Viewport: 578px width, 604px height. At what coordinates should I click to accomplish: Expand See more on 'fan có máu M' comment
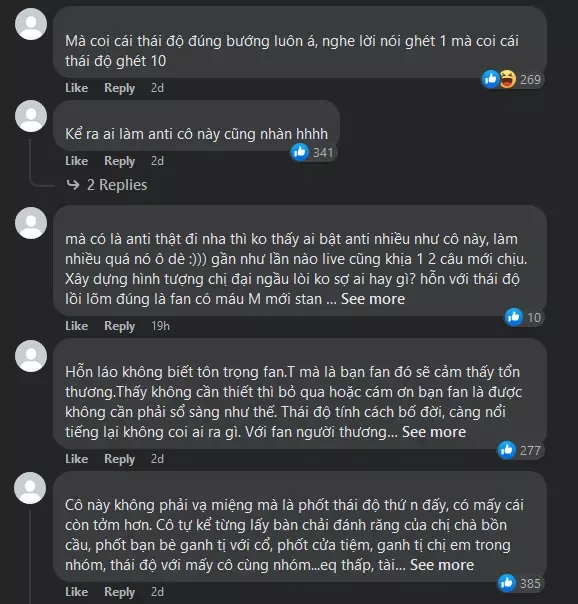pyautogui.click(x=373, y=299)
